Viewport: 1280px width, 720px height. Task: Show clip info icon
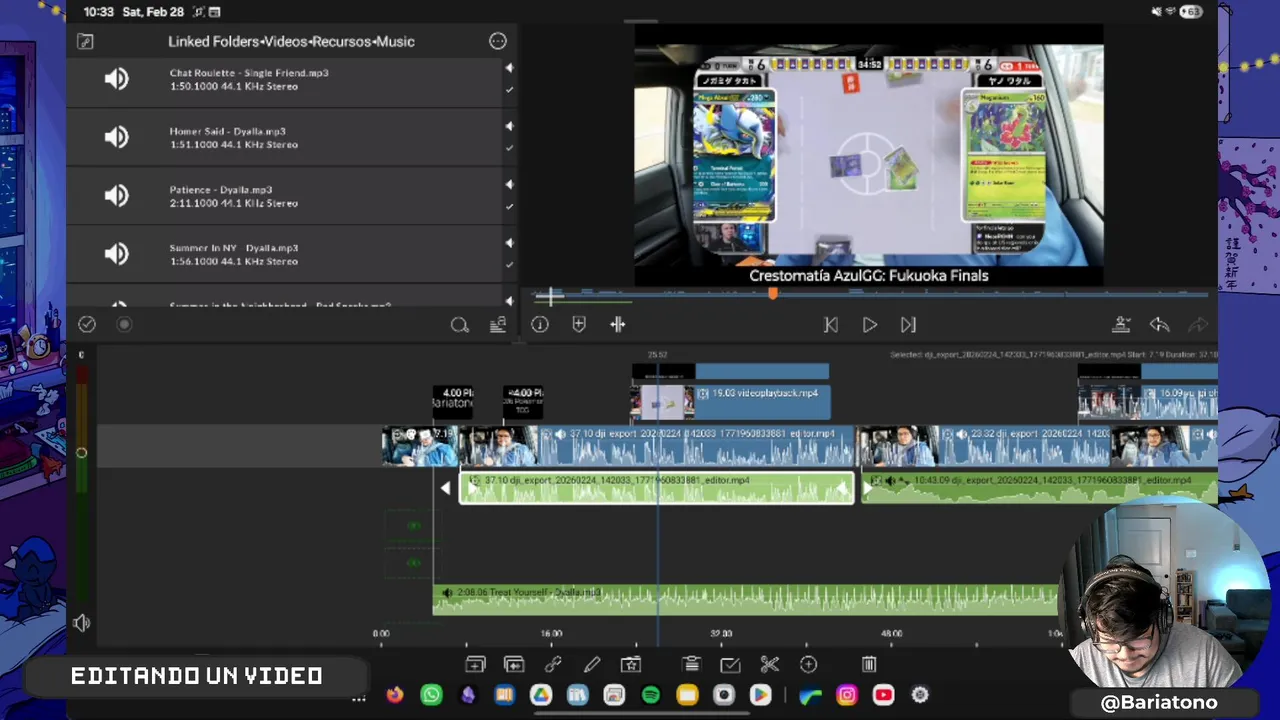540,324
